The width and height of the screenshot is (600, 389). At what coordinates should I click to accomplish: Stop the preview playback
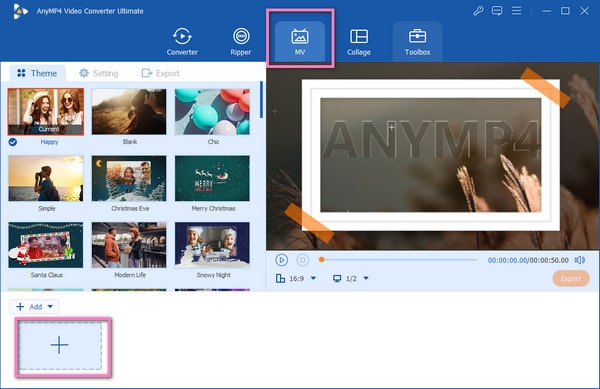pyautogui.click(x=302, y=260)
